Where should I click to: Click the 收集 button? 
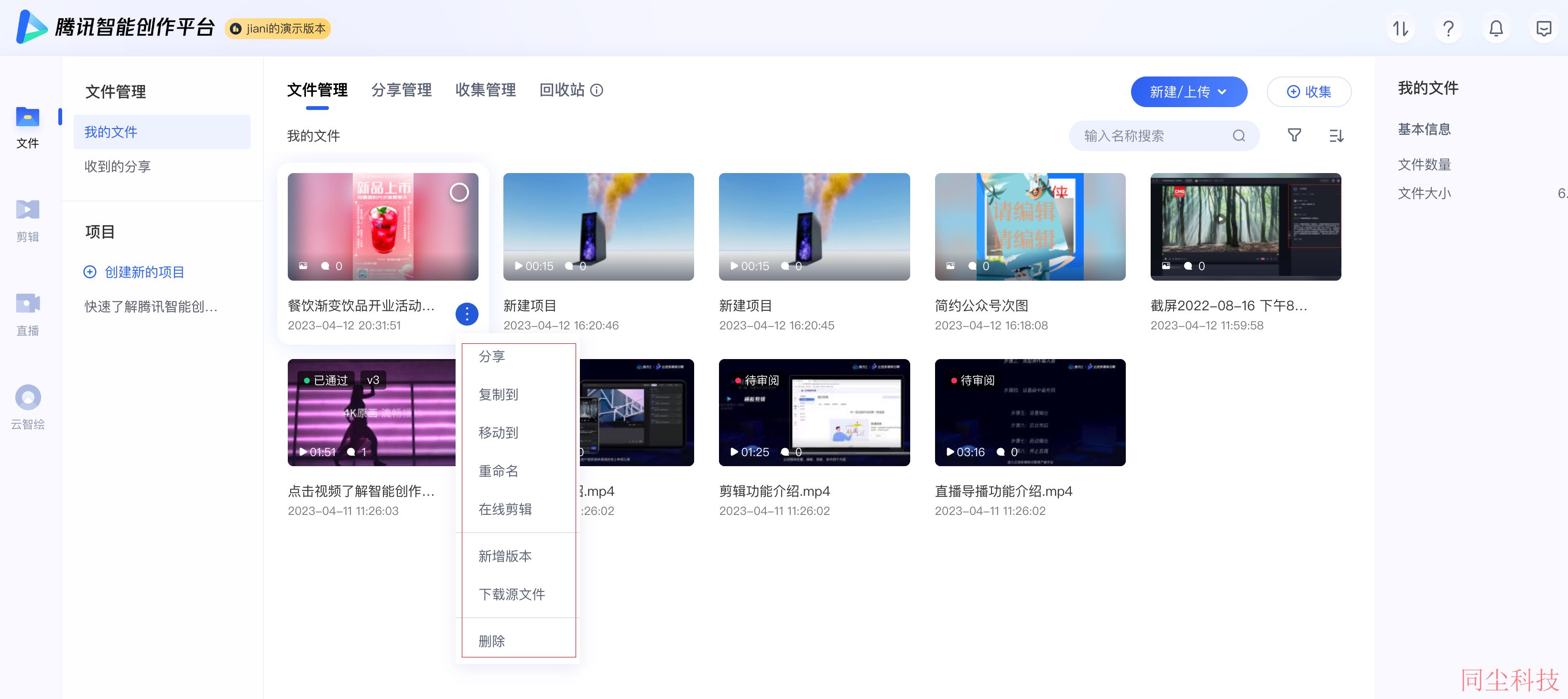(x=1309, y=92)
